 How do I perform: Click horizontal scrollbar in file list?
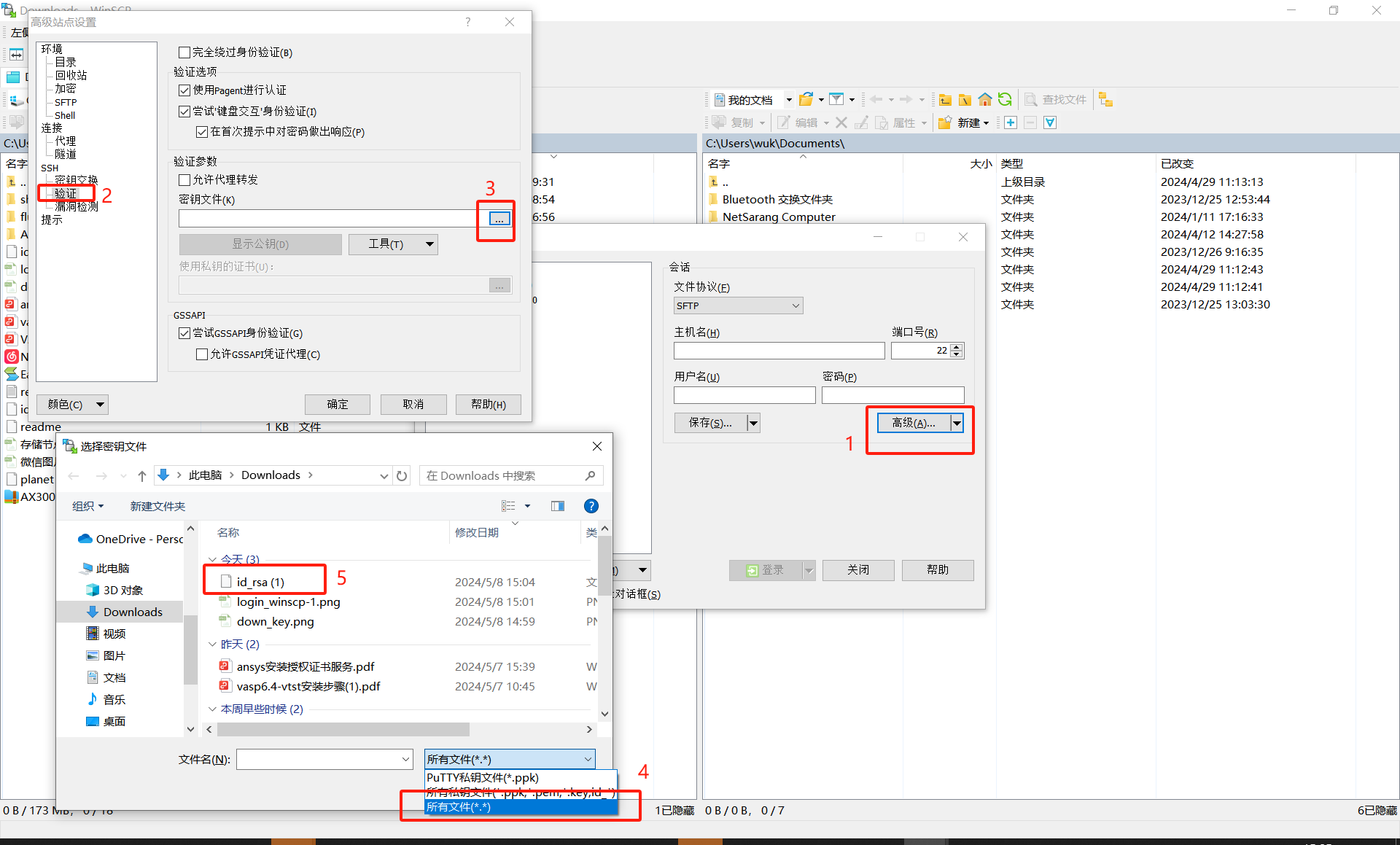click(343, 729)
